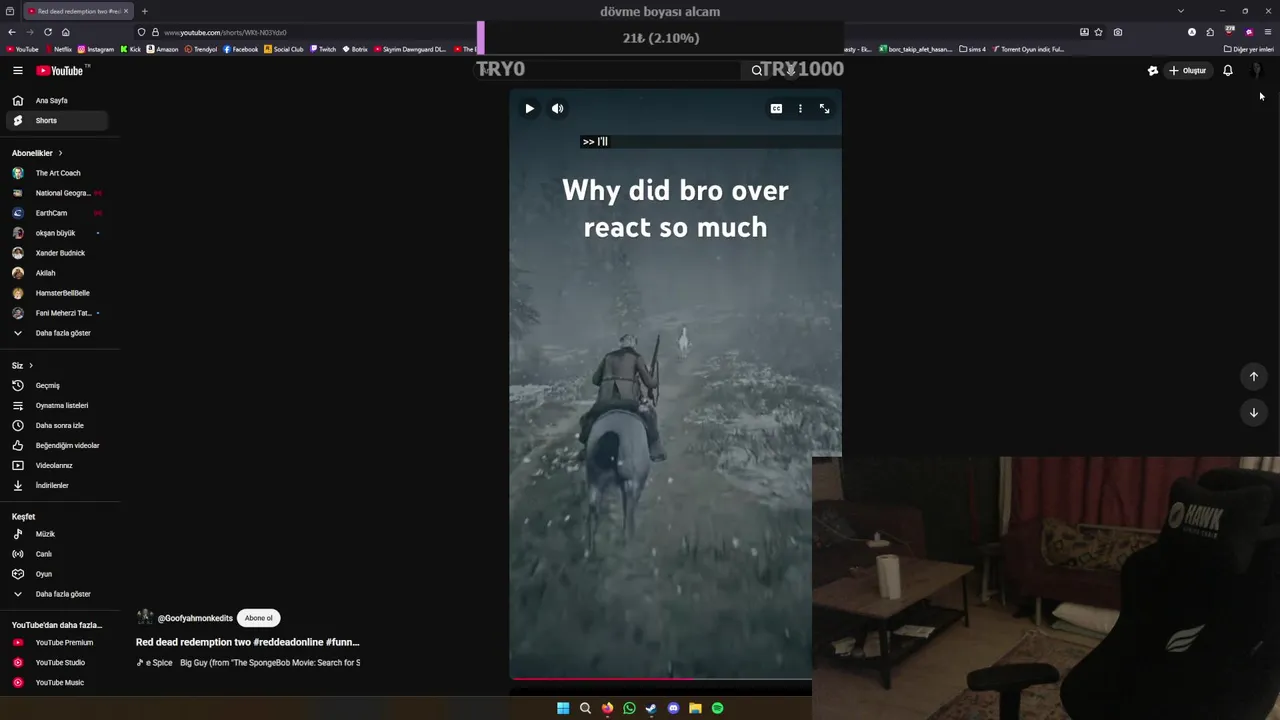
Task: Expand the Siz section chevron
Action: tap(31, 366)
